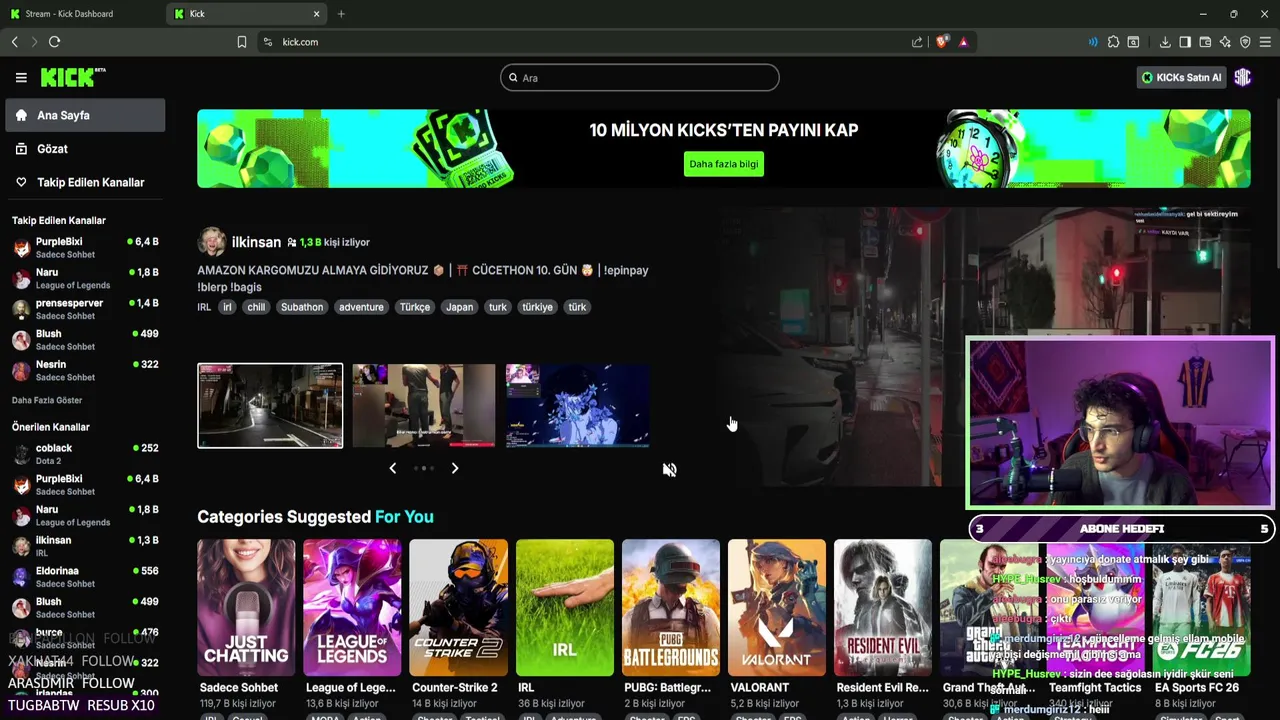Close the active Kick browser tab
The image size is (1280, 720).
[317, 14]
